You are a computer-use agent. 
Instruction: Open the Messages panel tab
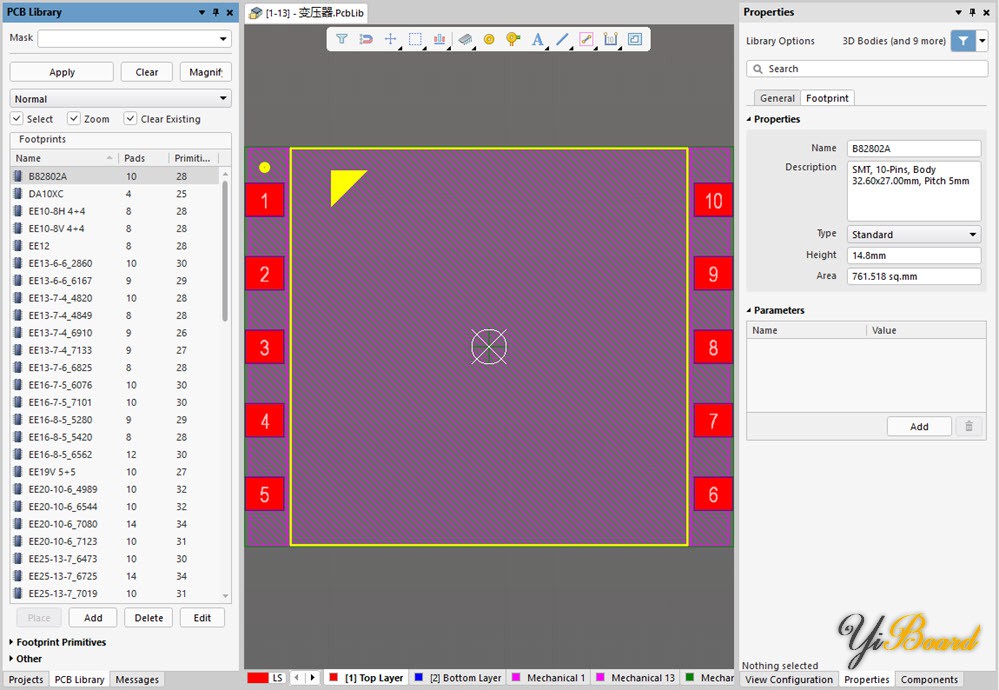(137, 680)
